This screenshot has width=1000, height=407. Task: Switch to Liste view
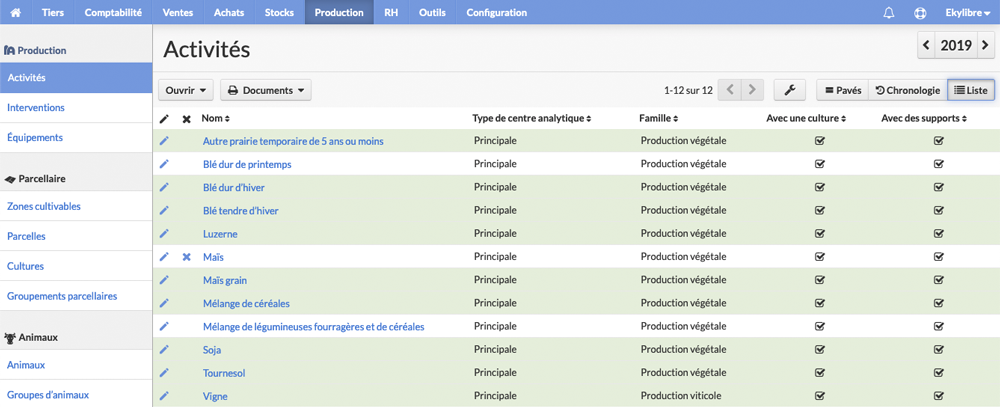tap(971, 91)
